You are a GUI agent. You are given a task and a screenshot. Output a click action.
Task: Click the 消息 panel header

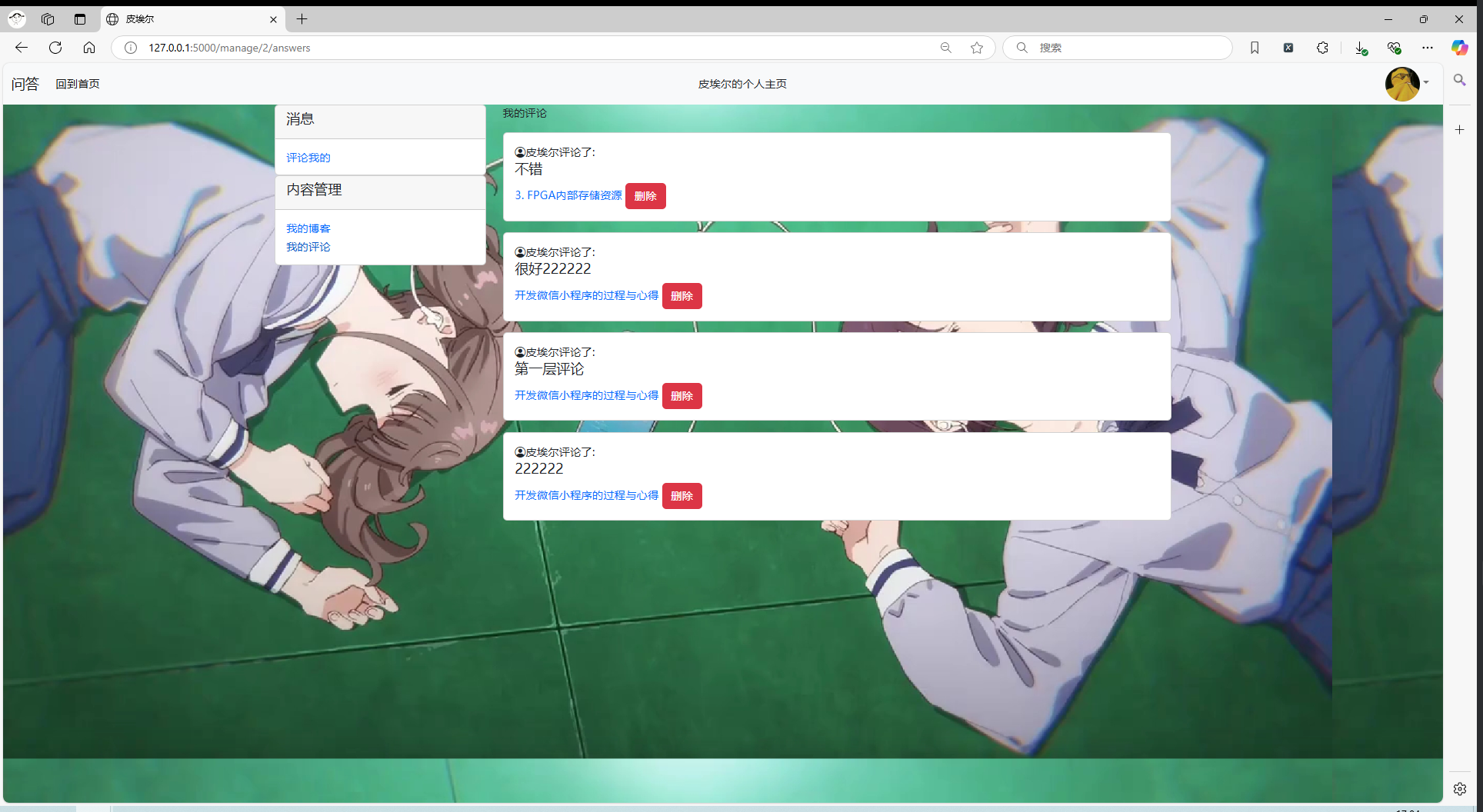(x=380, y=120)
